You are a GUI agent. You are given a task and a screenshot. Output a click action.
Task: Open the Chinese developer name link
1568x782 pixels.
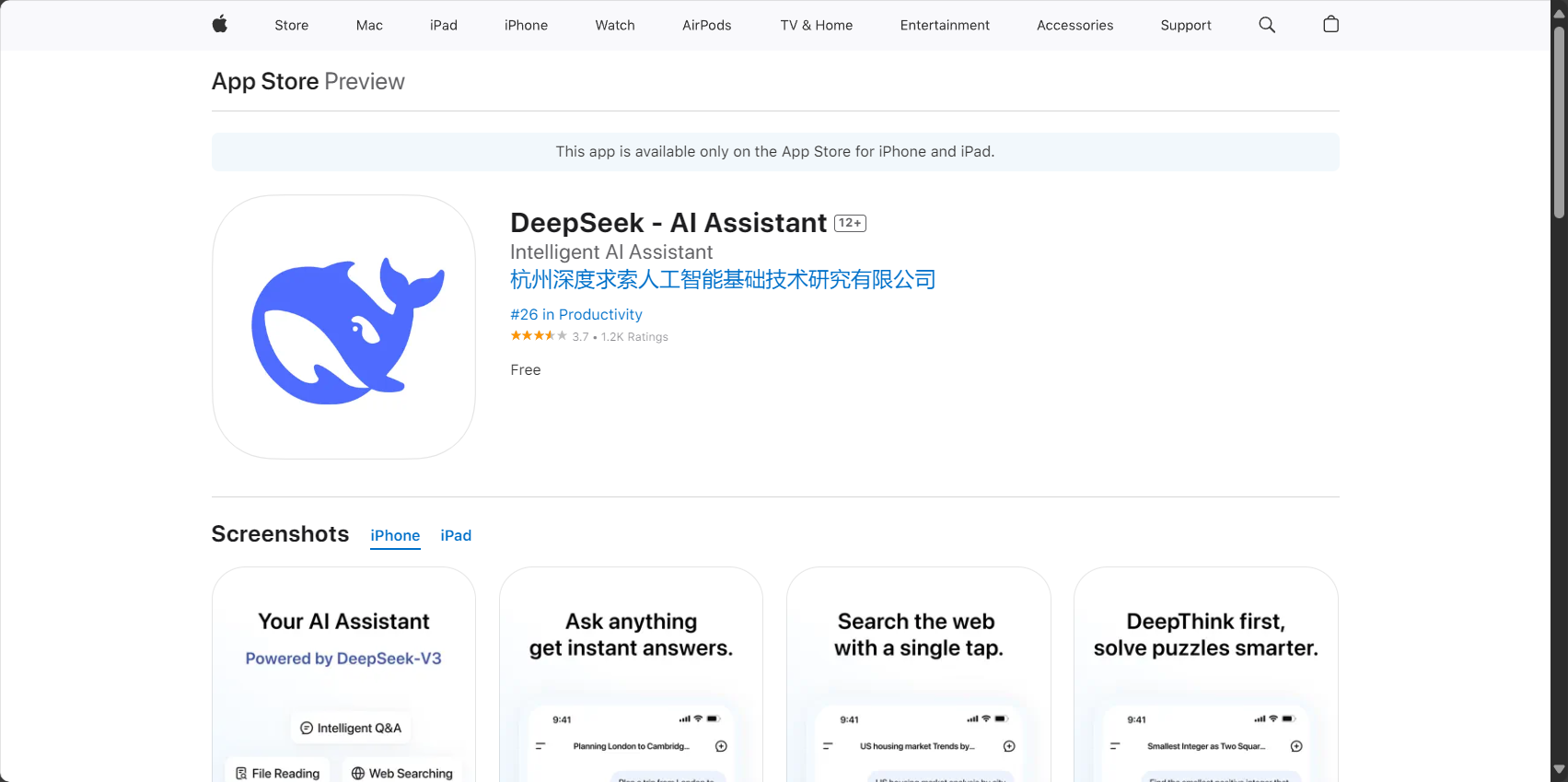point(723,279)
